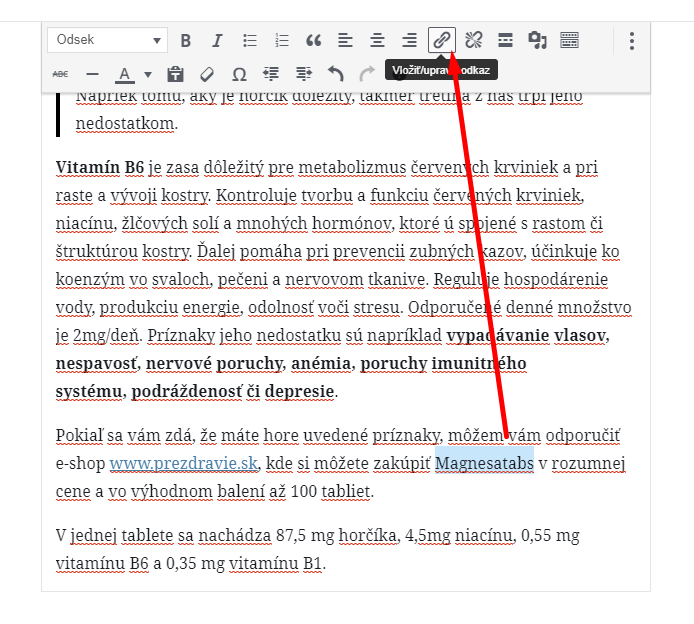Image resolution: width=694 pixels, height=624 pixels.
Task: Toggle bold formatting
Action: tap(186, 40)
